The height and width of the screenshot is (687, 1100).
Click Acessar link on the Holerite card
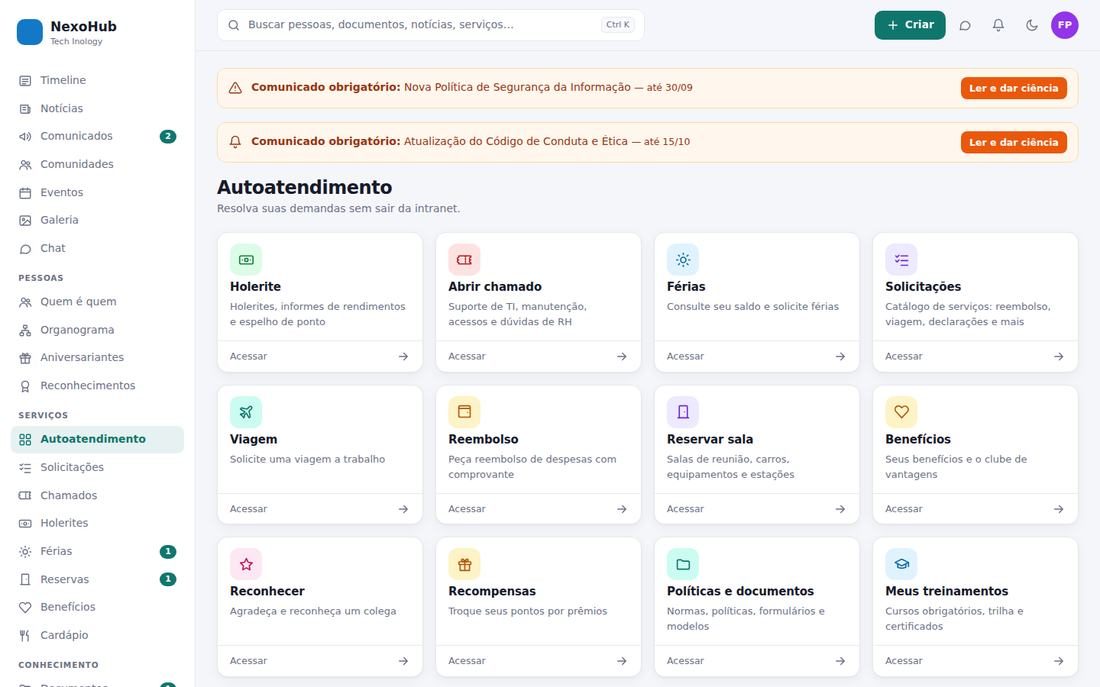tap(248, 356)
